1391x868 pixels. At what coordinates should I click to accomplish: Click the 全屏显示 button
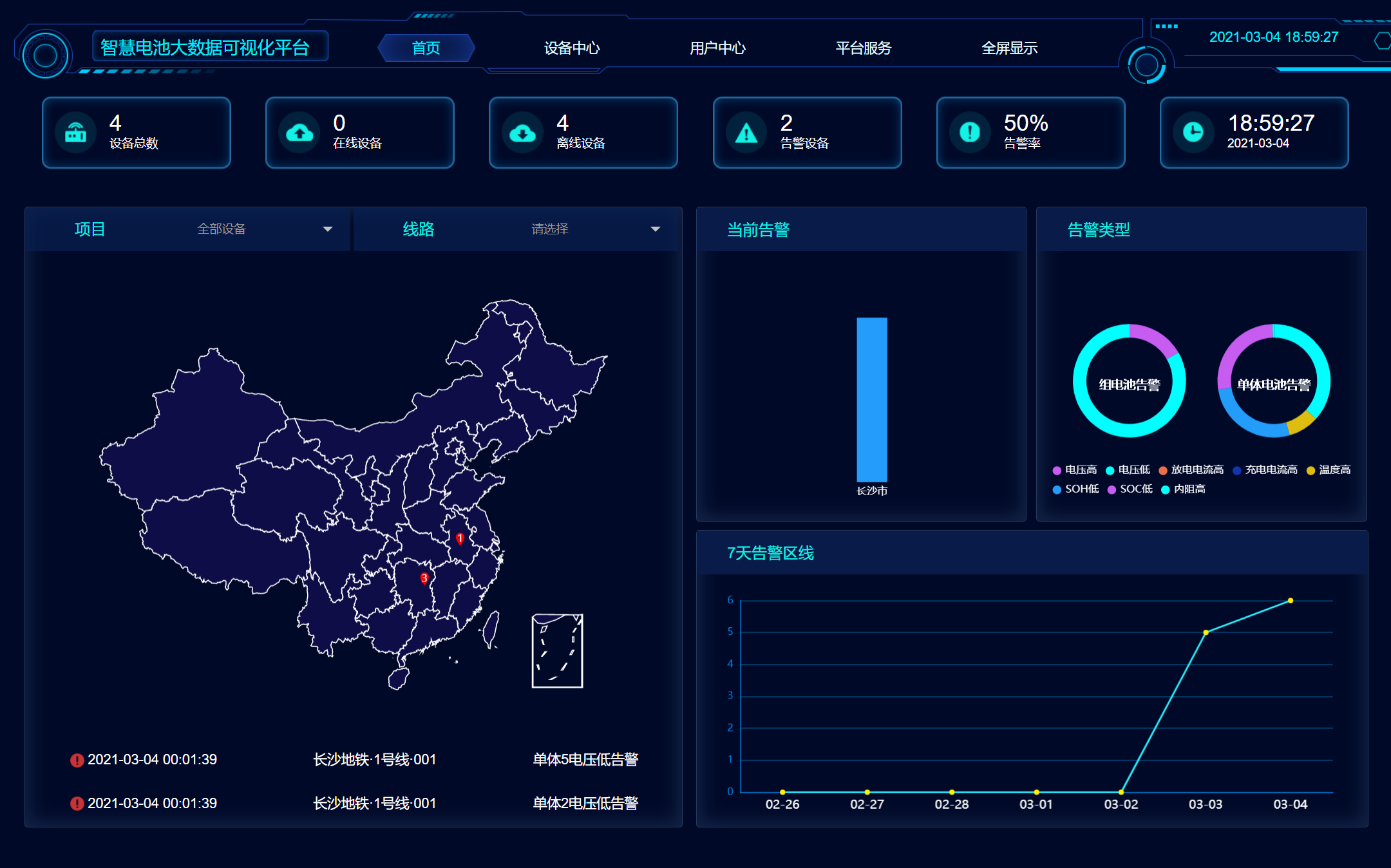point(1009,48)
